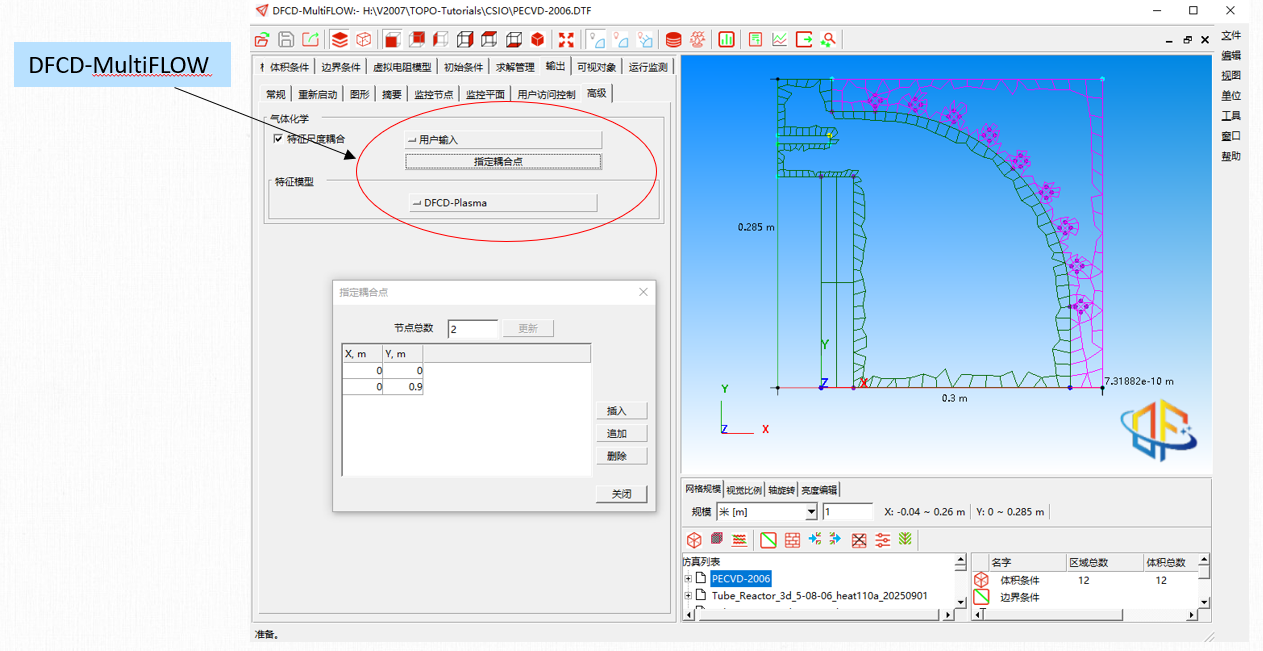
Task: Click the solid red cube icon
Action: [538, 40]
